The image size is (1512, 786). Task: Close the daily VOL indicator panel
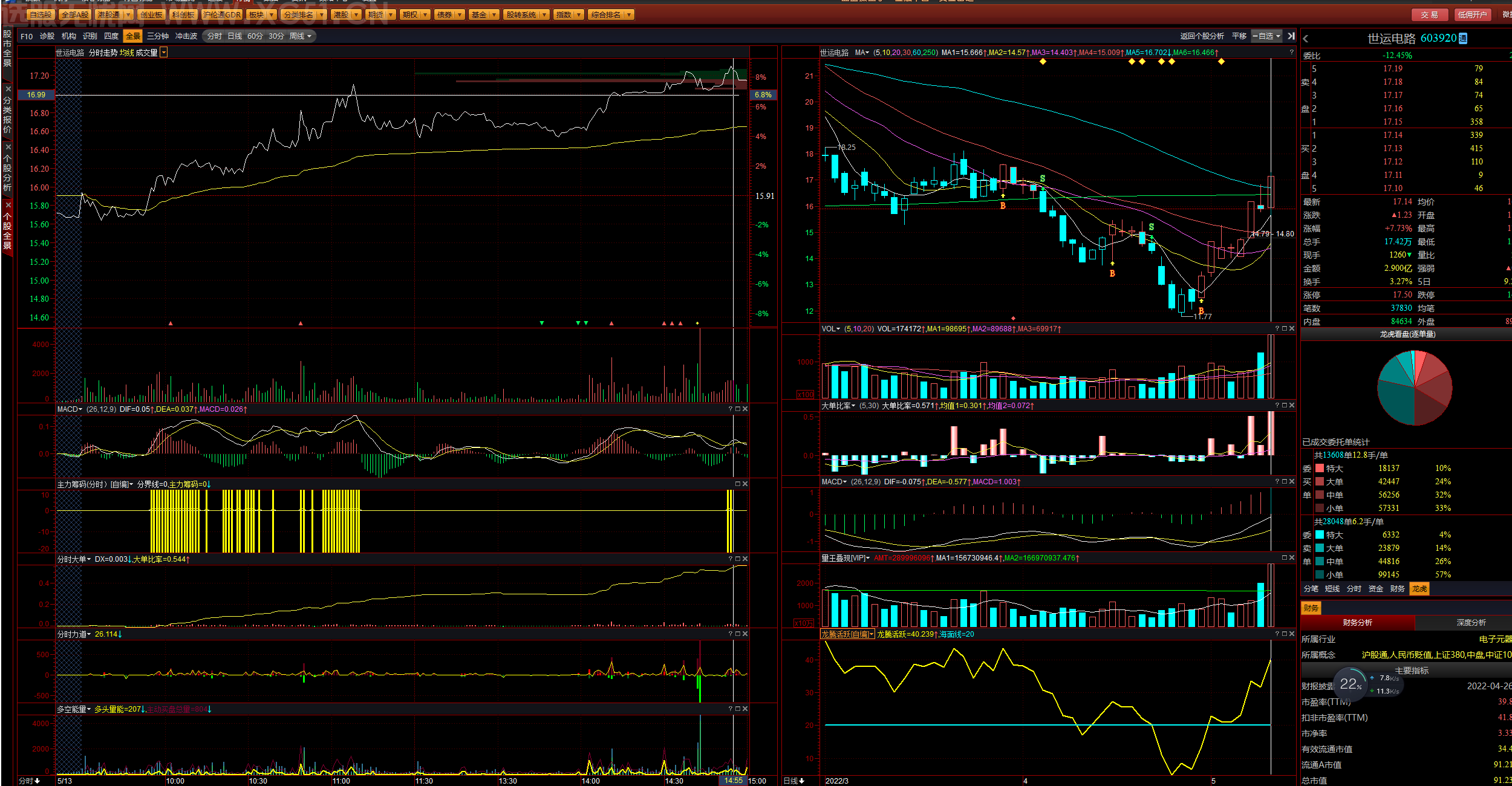pos(1292,329)
